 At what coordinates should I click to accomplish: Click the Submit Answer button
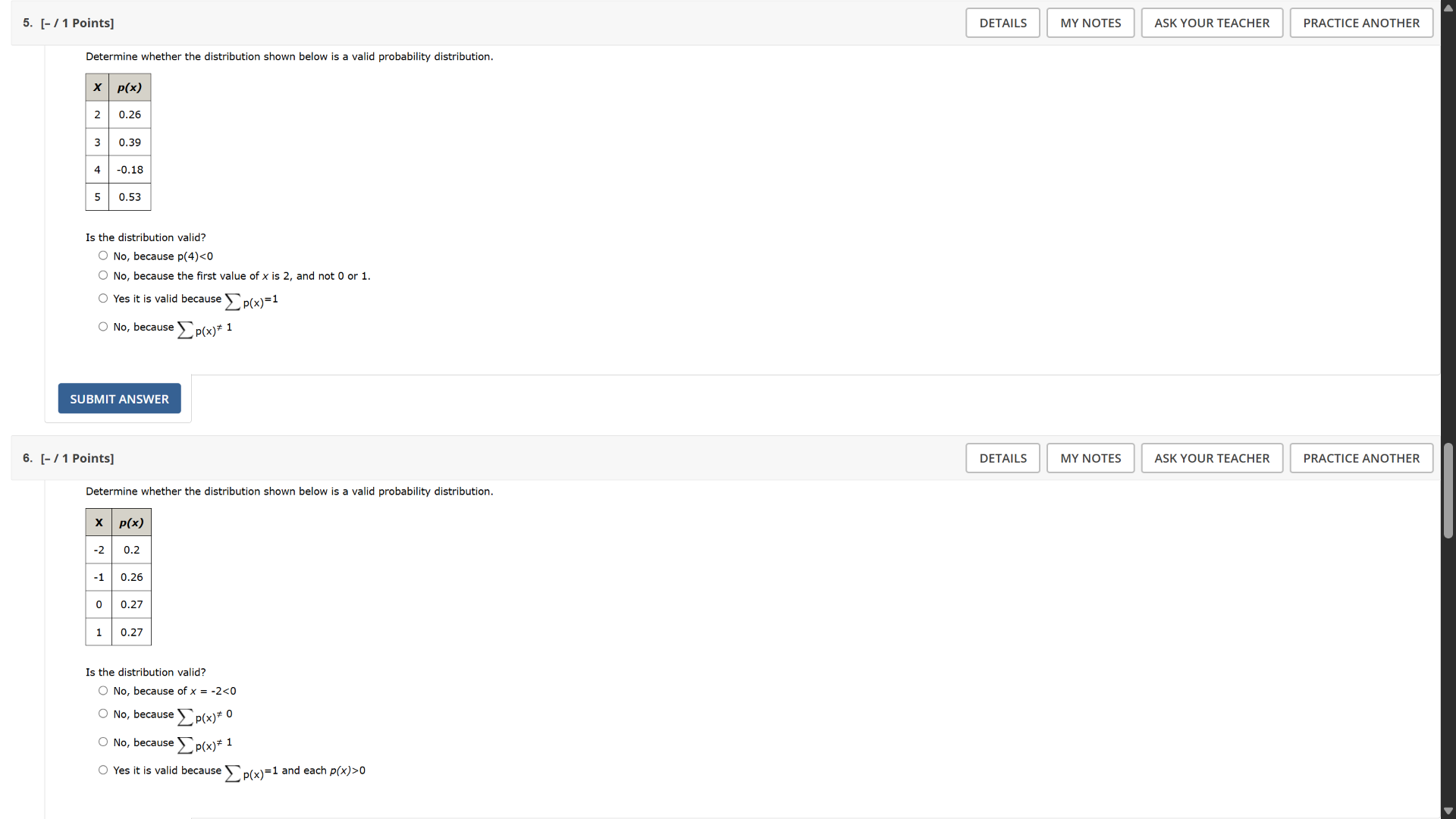119,399
